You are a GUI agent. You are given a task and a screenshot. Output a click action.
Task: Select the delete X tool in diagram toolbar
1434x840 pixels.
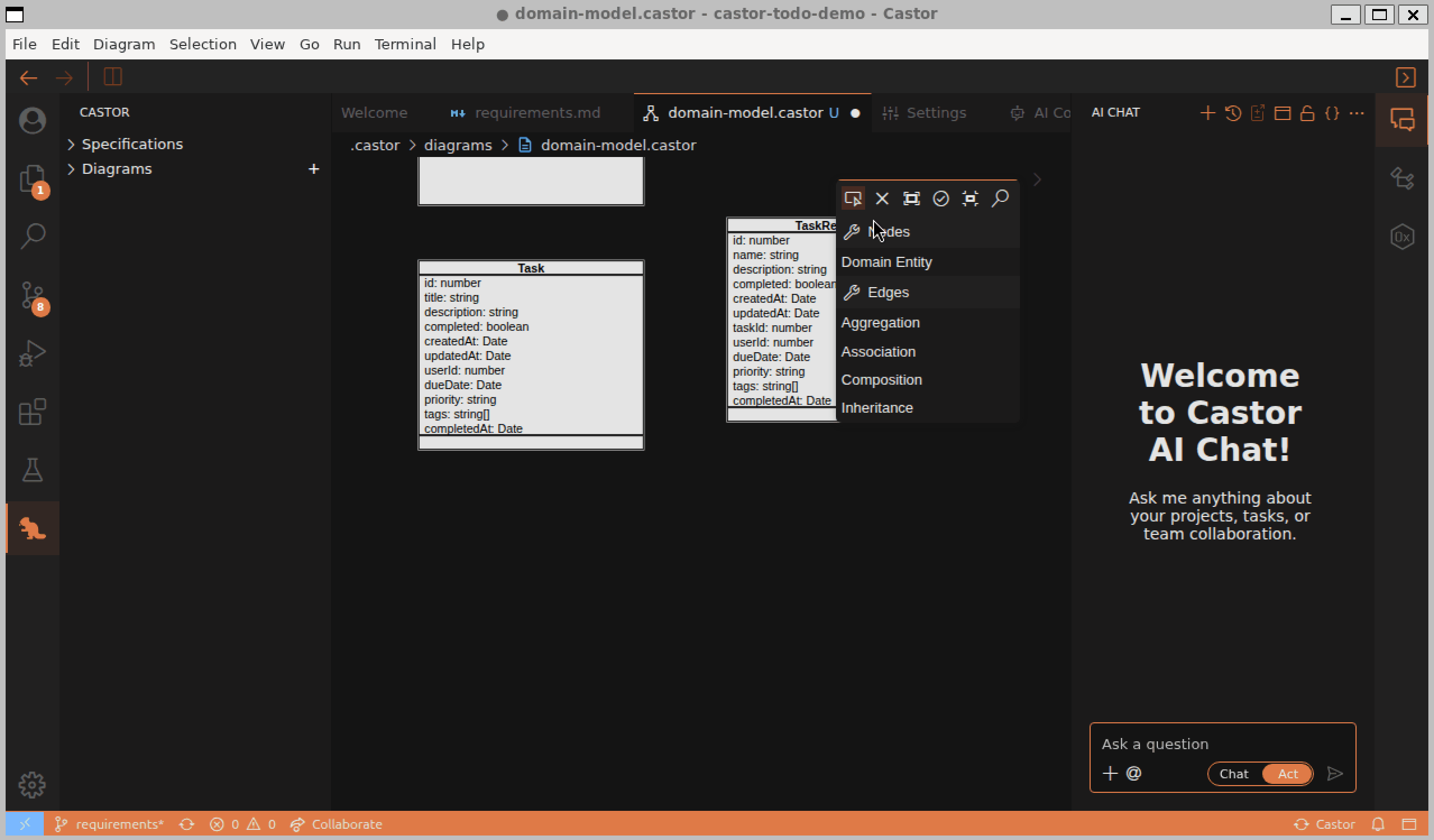pos(882,199)
